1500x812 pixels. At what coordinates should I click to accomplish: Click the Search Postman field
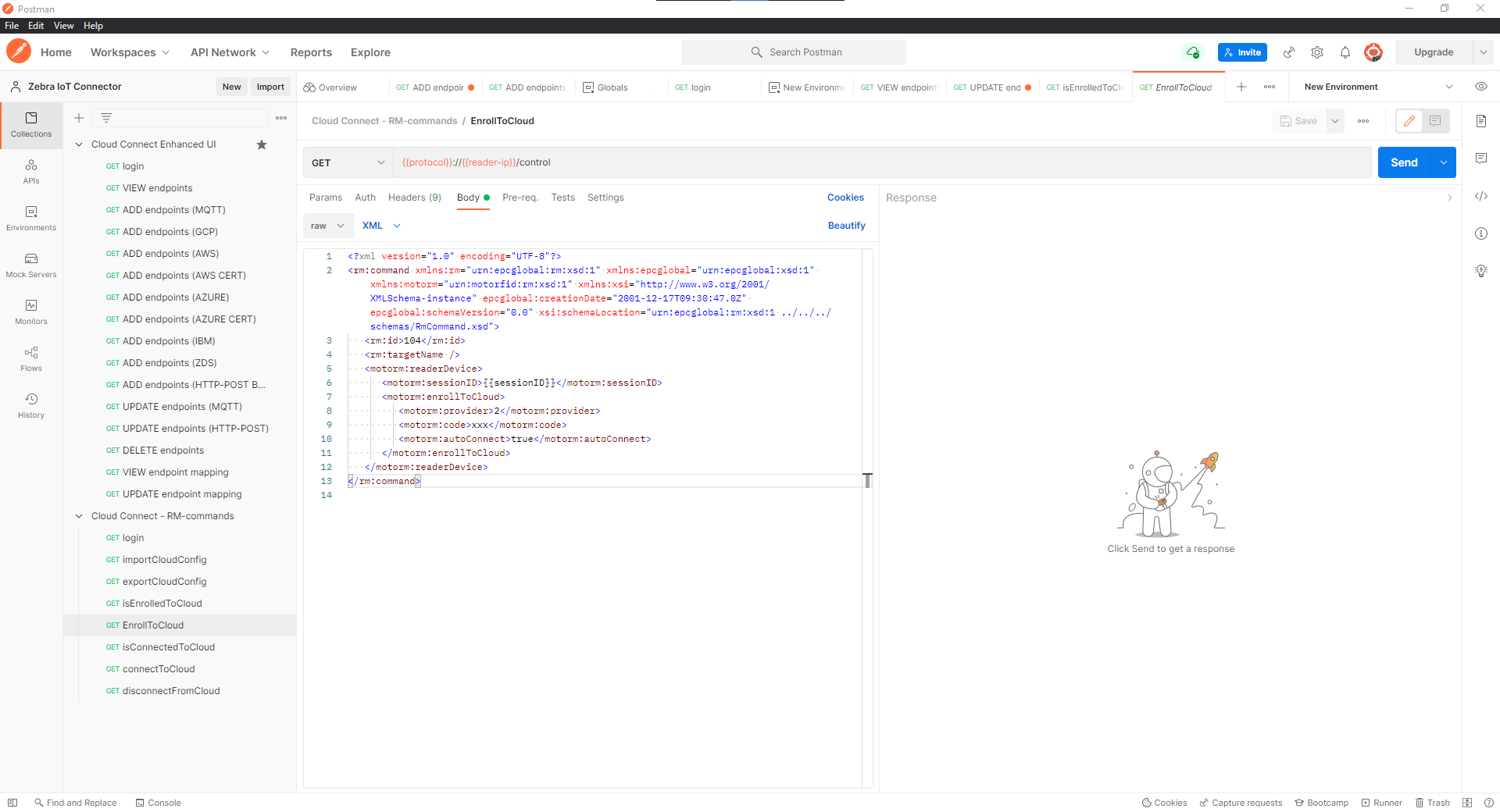click(794, 52)
